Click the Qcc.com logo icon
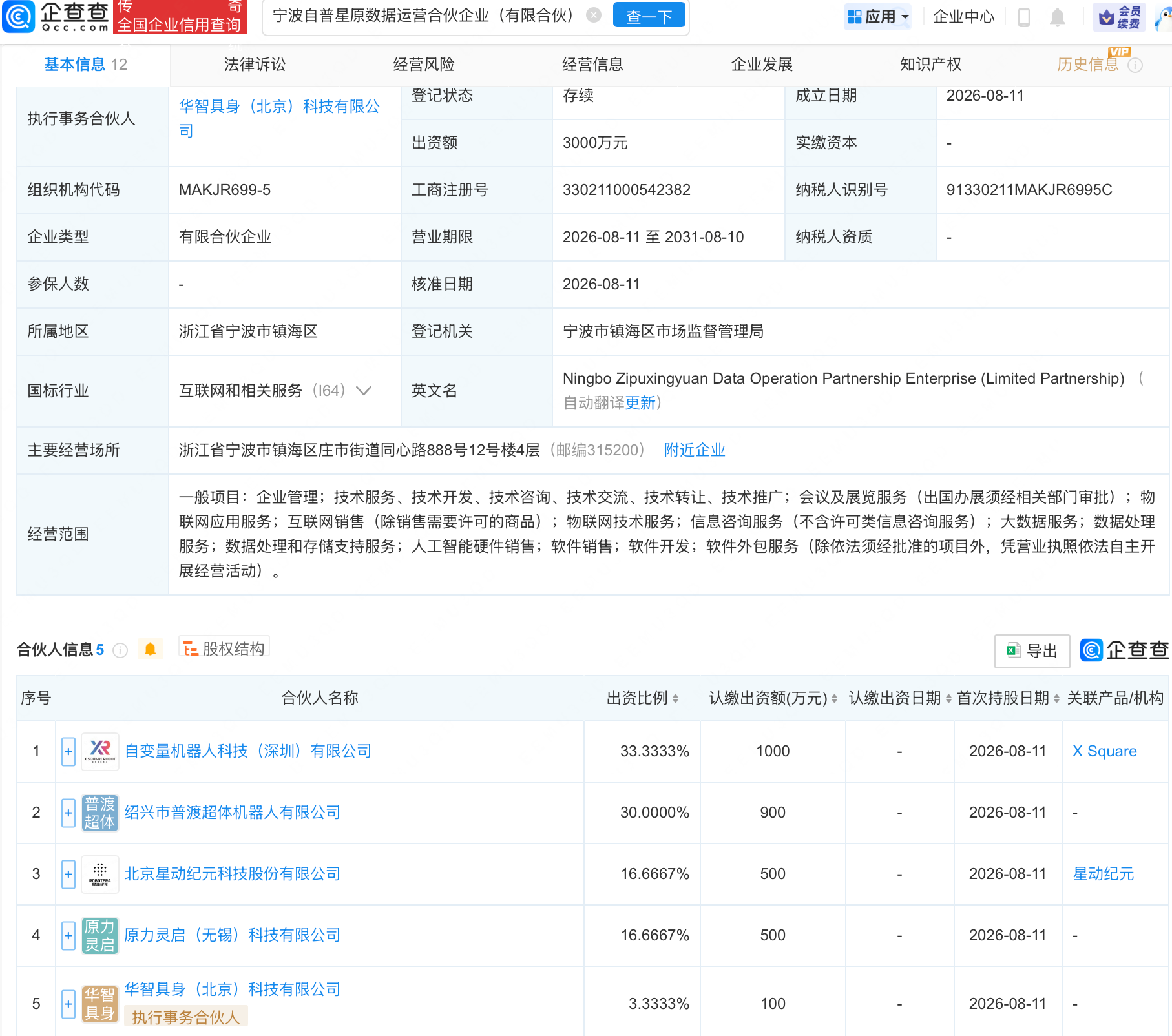1172x1036 pixels. [x=19, y=17]
